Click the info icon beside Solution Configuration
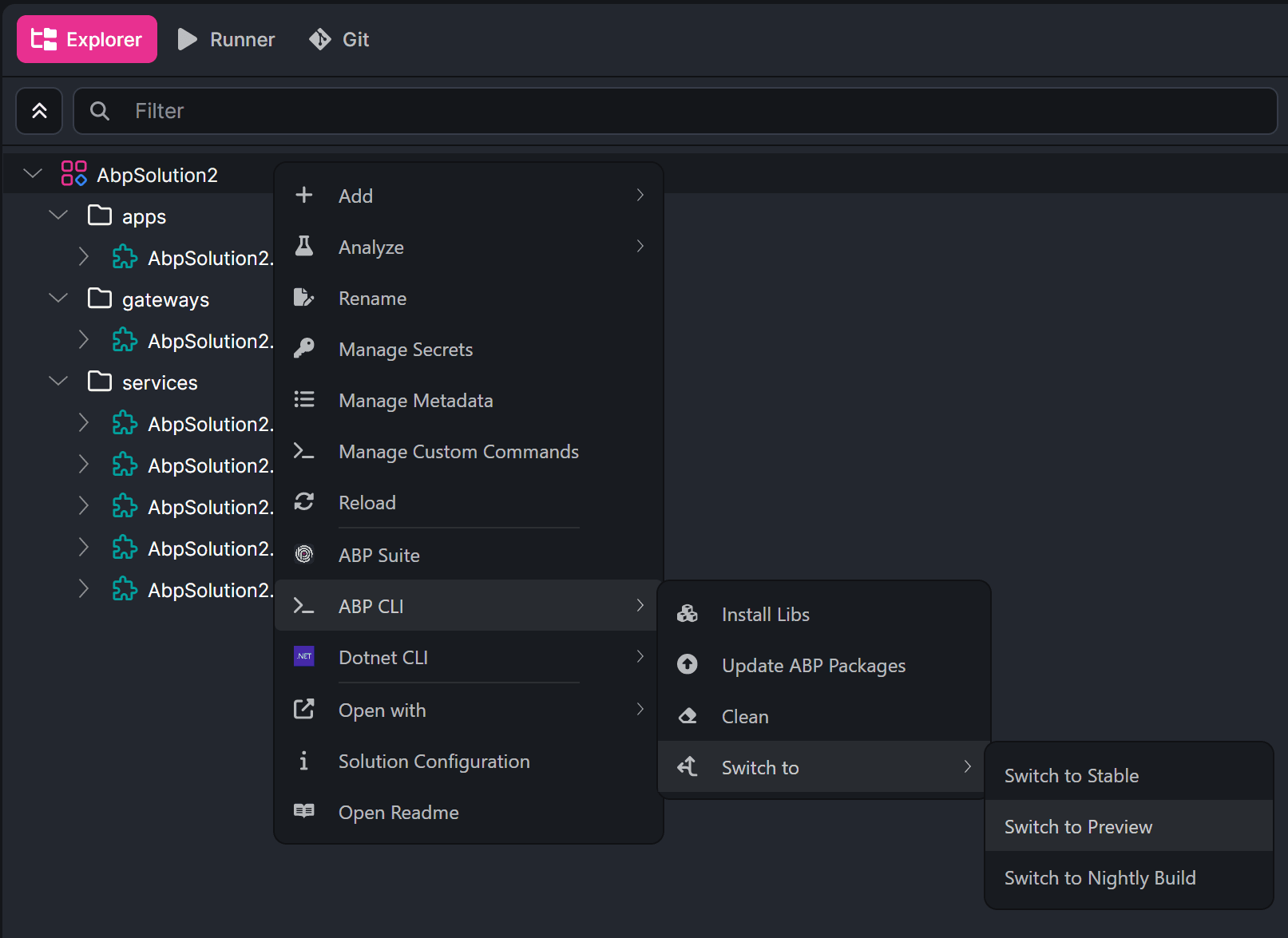This screenshot has height=938, width=1288. click(304, 761)
